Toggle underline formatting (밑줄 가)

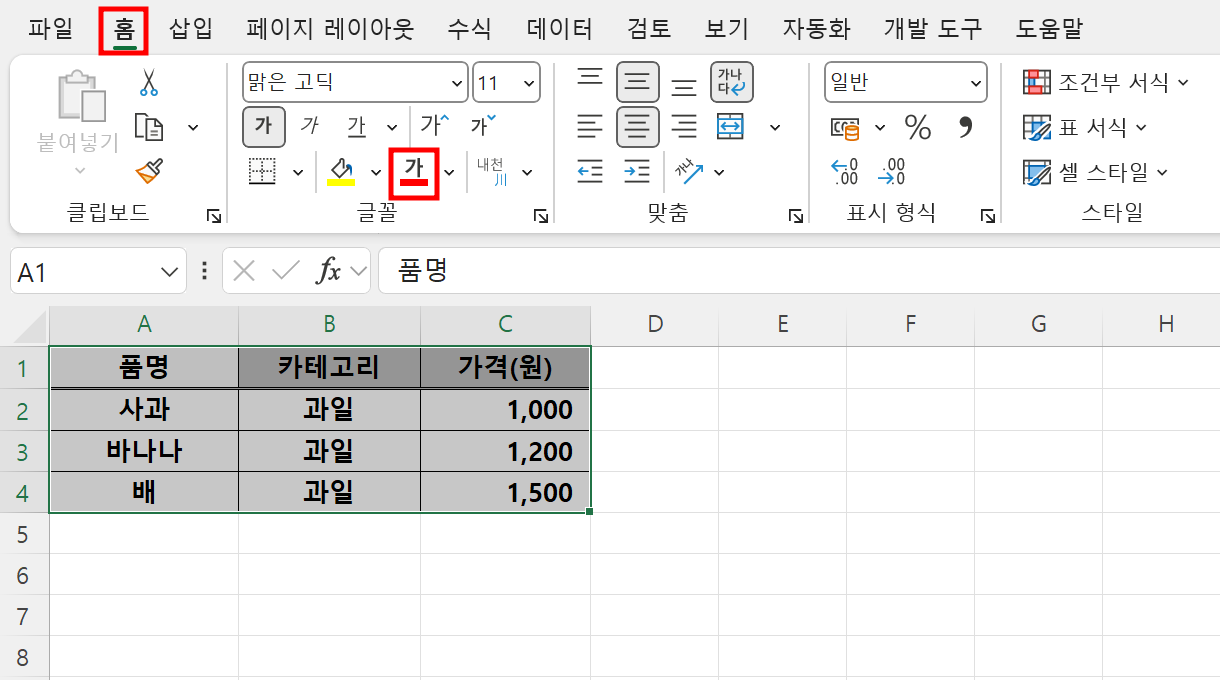pos(357,127)
